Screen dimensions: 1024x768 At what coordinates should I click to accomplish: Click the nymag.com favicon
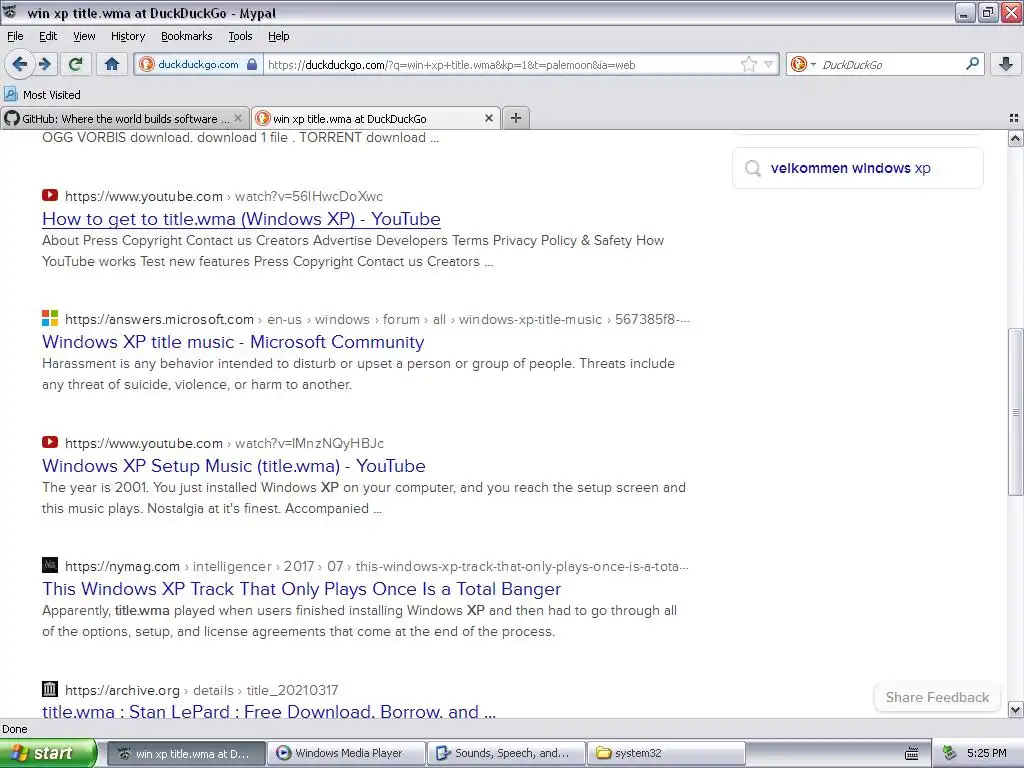click(x=50, y=565)
